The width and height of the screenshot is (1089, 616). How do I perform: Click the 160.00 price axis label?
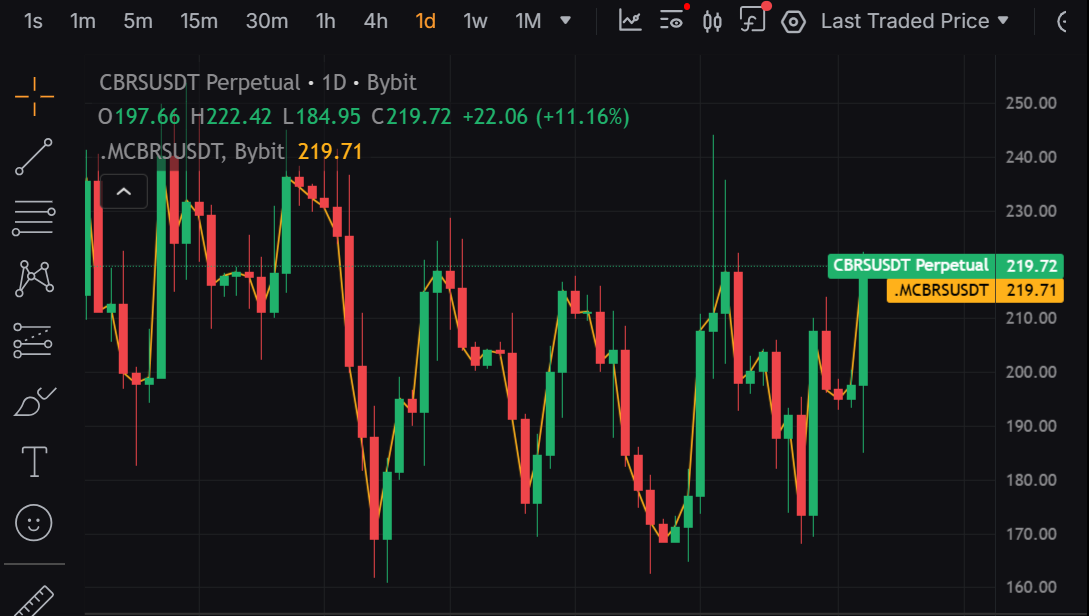(1031, 588)
